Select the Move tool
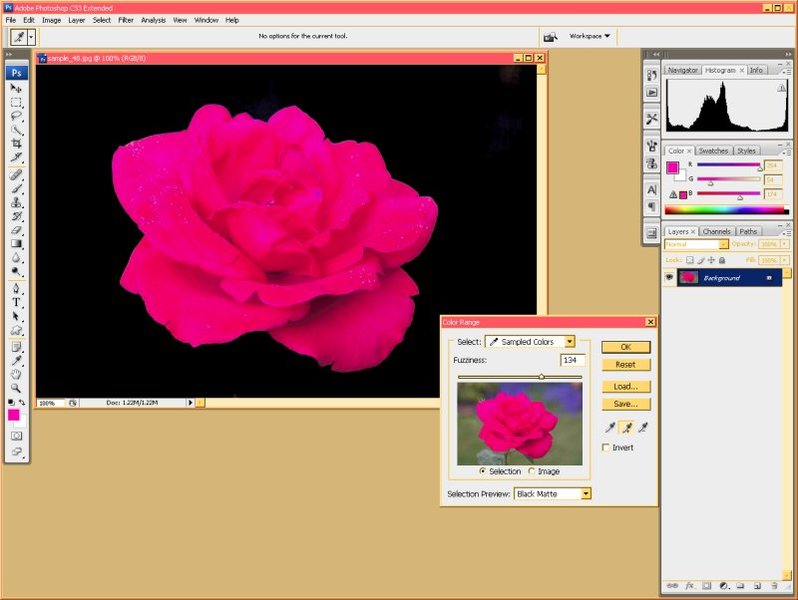The height and width of the screenshot is (600, 798). pyautogui.click(x=17, y=88)
